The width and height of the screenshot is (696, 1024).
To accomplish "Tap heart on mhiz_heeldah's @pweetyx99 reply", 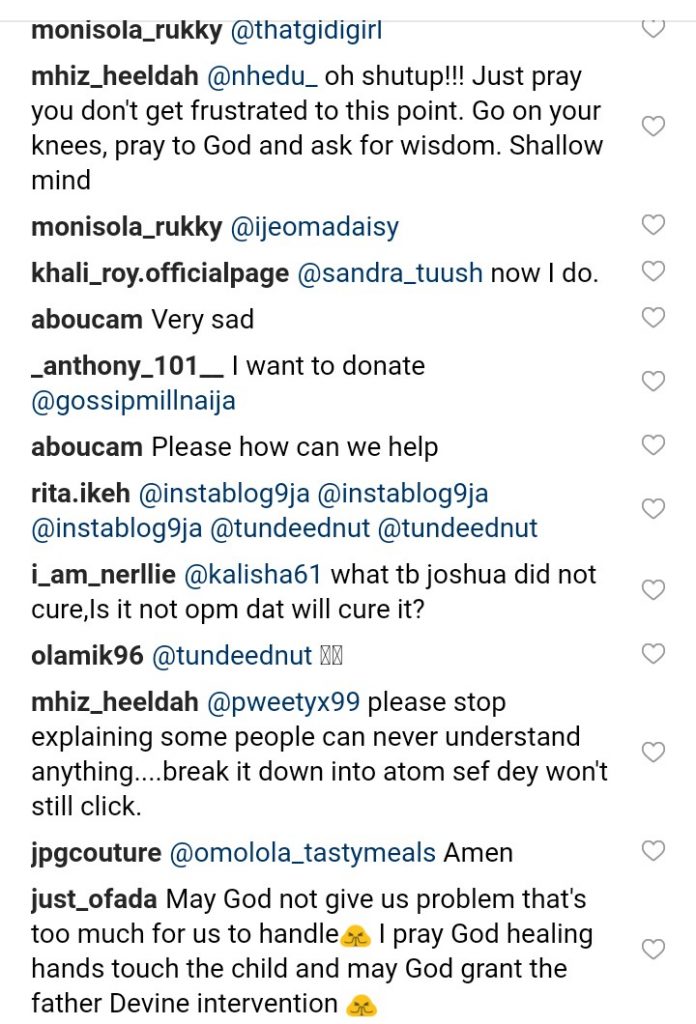I will coord(653,752).
